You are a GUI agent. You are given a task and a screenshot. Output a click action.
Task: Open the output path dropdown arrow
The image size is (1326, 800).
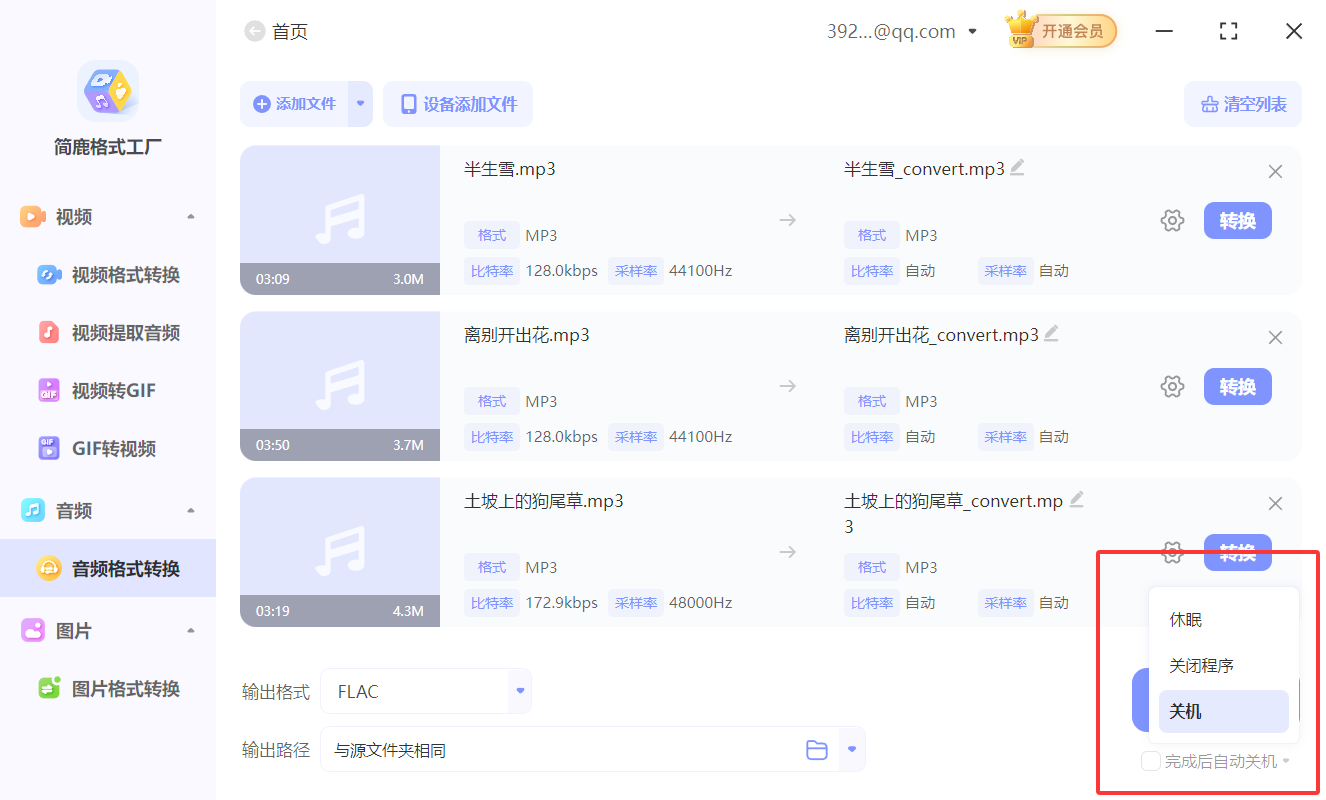(x=852, y=749)
